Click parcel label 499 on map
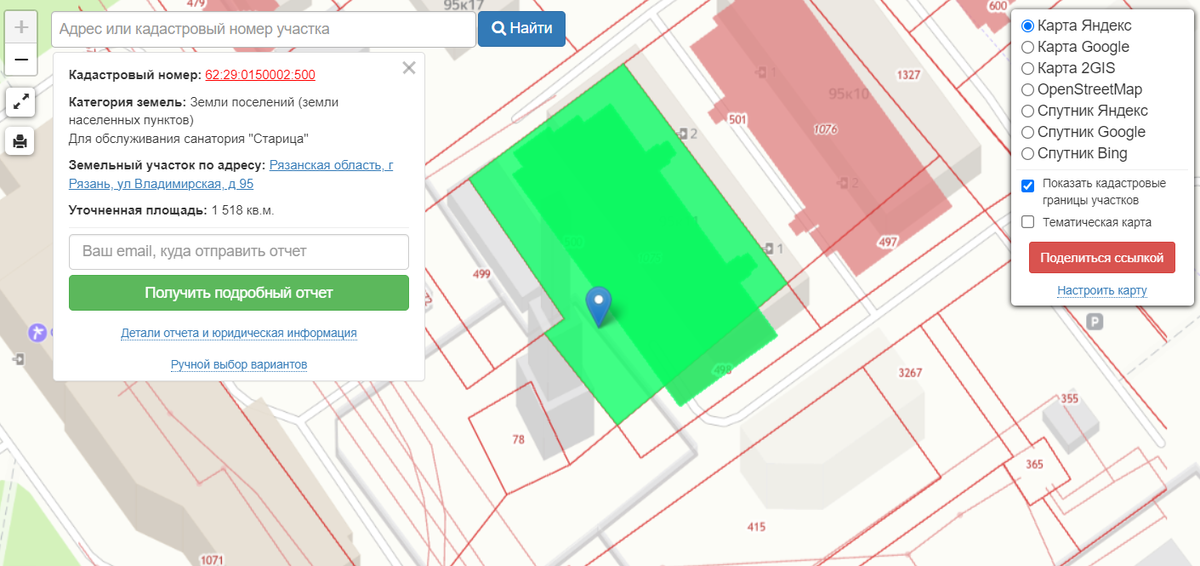Image resolution: width=1200 pixels, height=566 pixels. tap(482, 274)
